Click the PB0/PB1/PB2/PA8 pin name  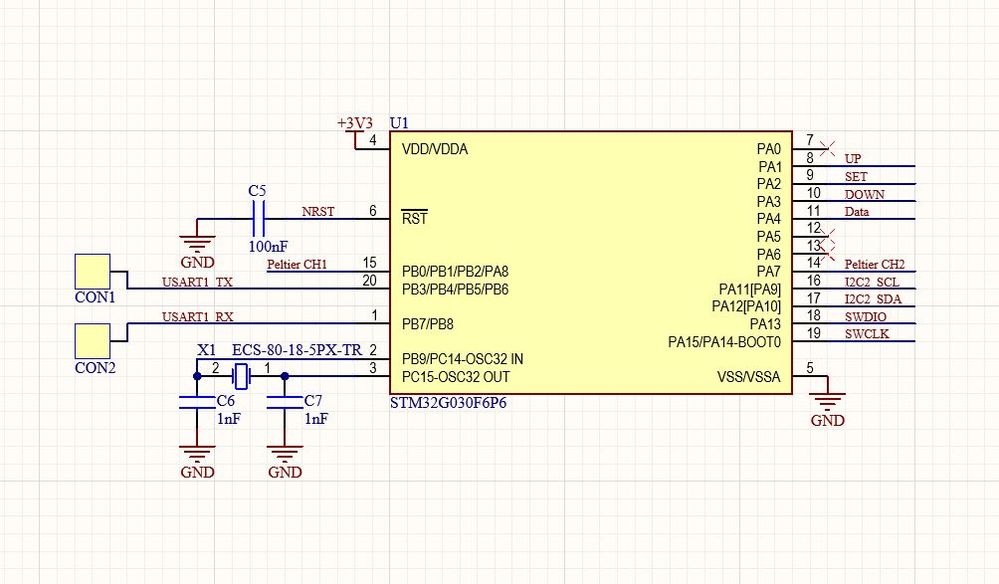pos(455,272)
